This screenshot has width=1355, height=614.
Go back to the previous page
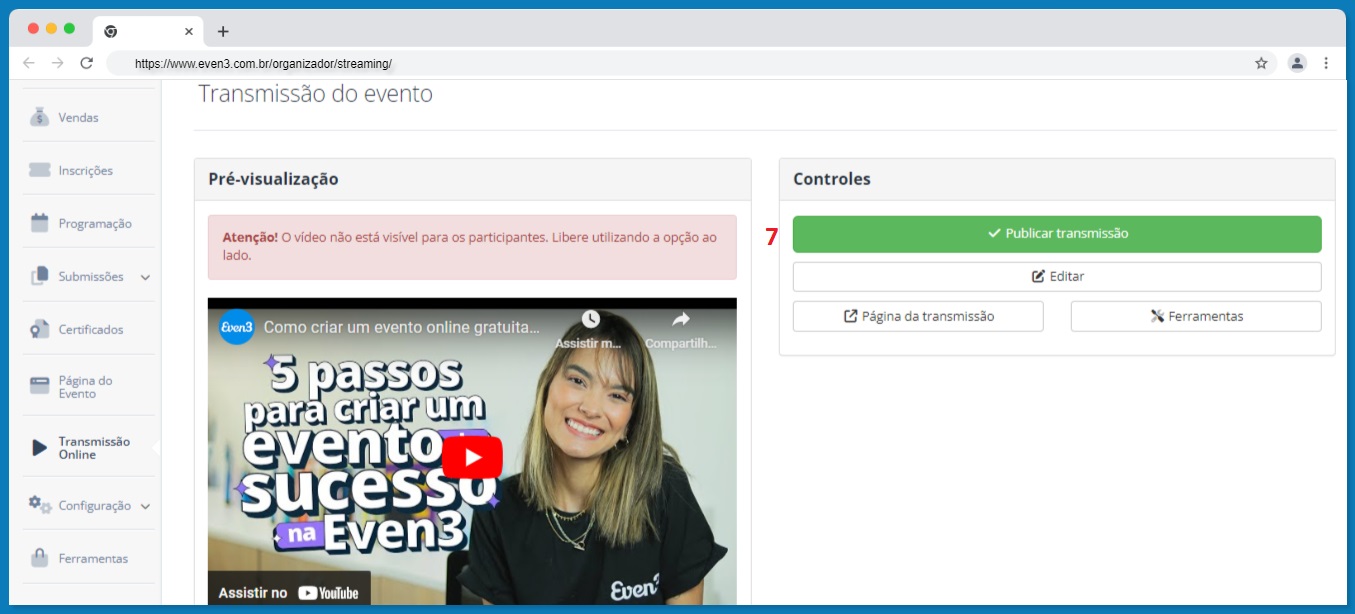tap(29, 63)
